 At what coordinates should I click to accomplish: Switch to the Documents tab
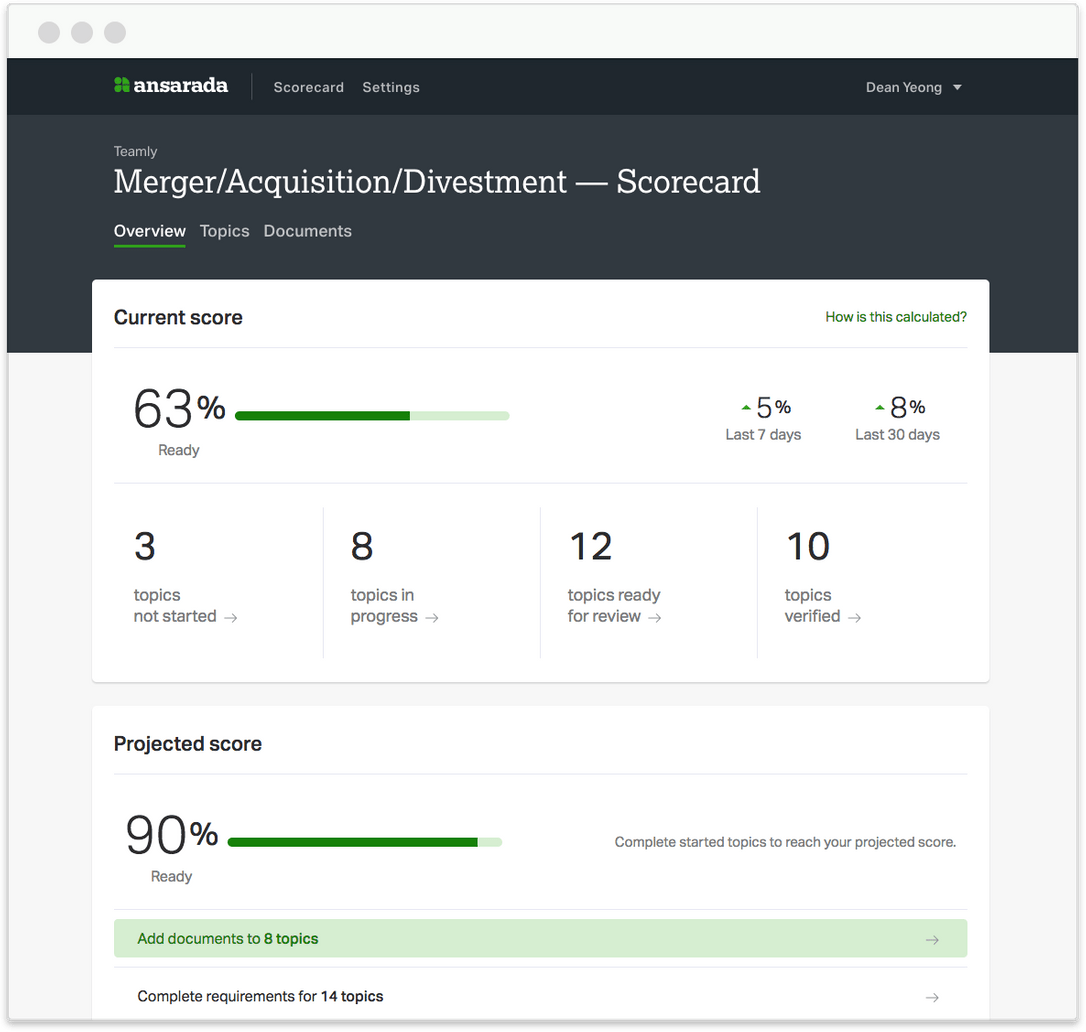[x=307, y=231]
